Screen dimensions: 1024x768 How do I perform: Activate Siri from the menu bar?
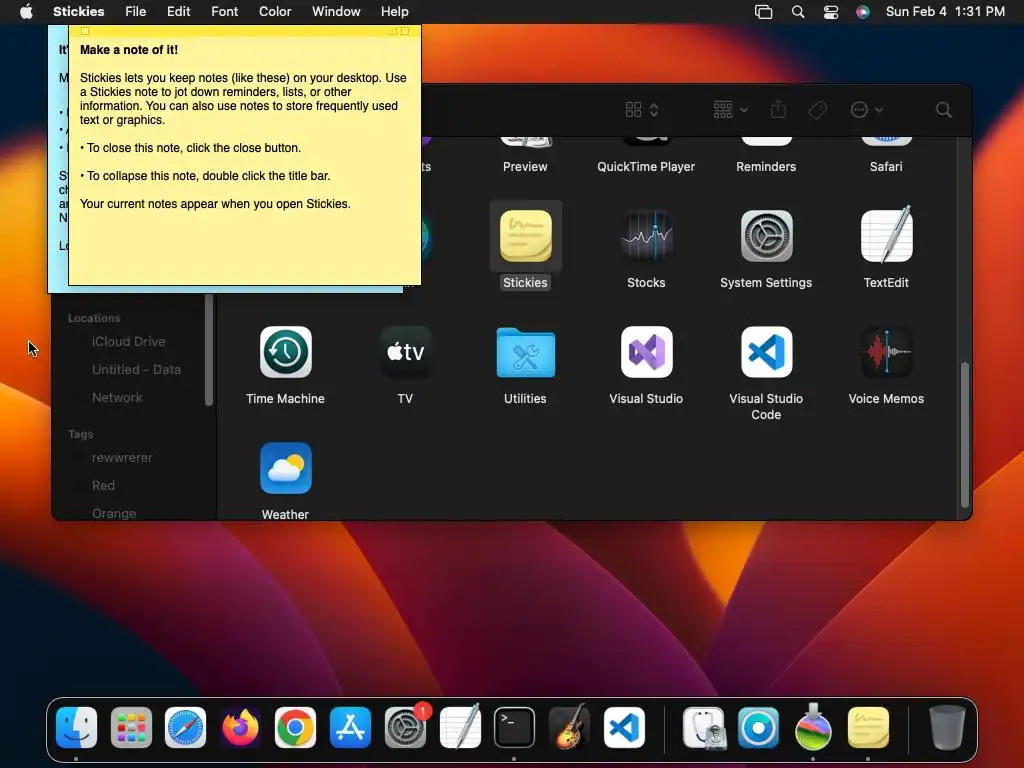point(863,11)
